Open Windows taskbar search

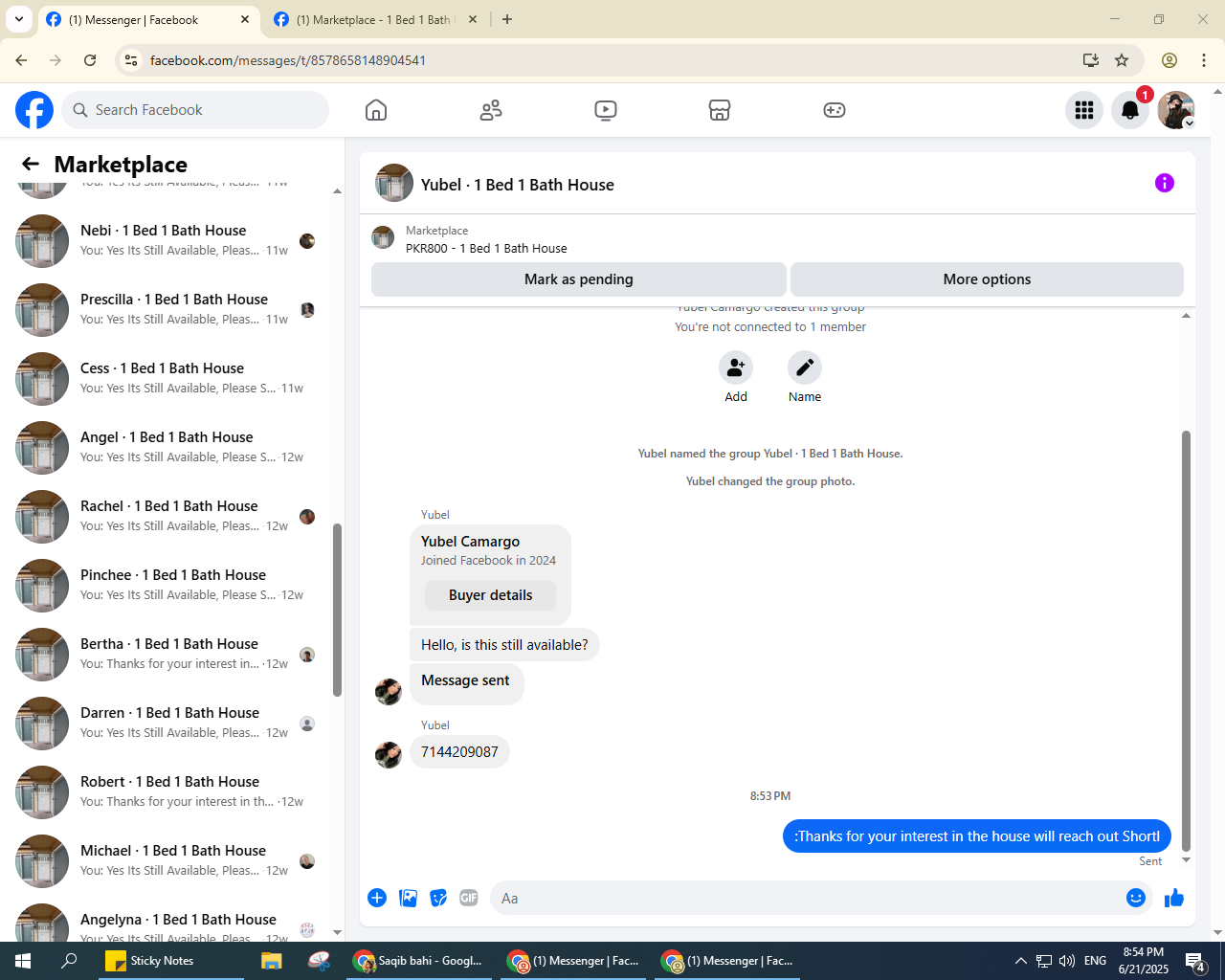(69, 961)
